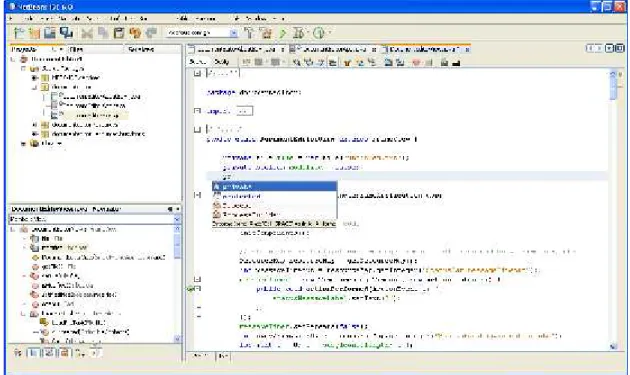This screenshot has height=375, width=630.
Task: Click the Clean and Build icon
Action: point(266,33)
